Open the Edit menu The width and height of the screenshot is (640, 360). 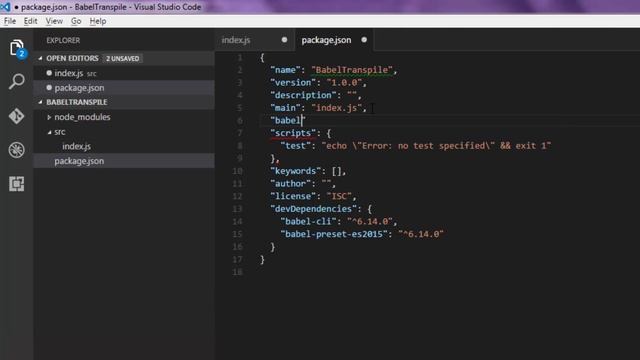pos(31,21)
